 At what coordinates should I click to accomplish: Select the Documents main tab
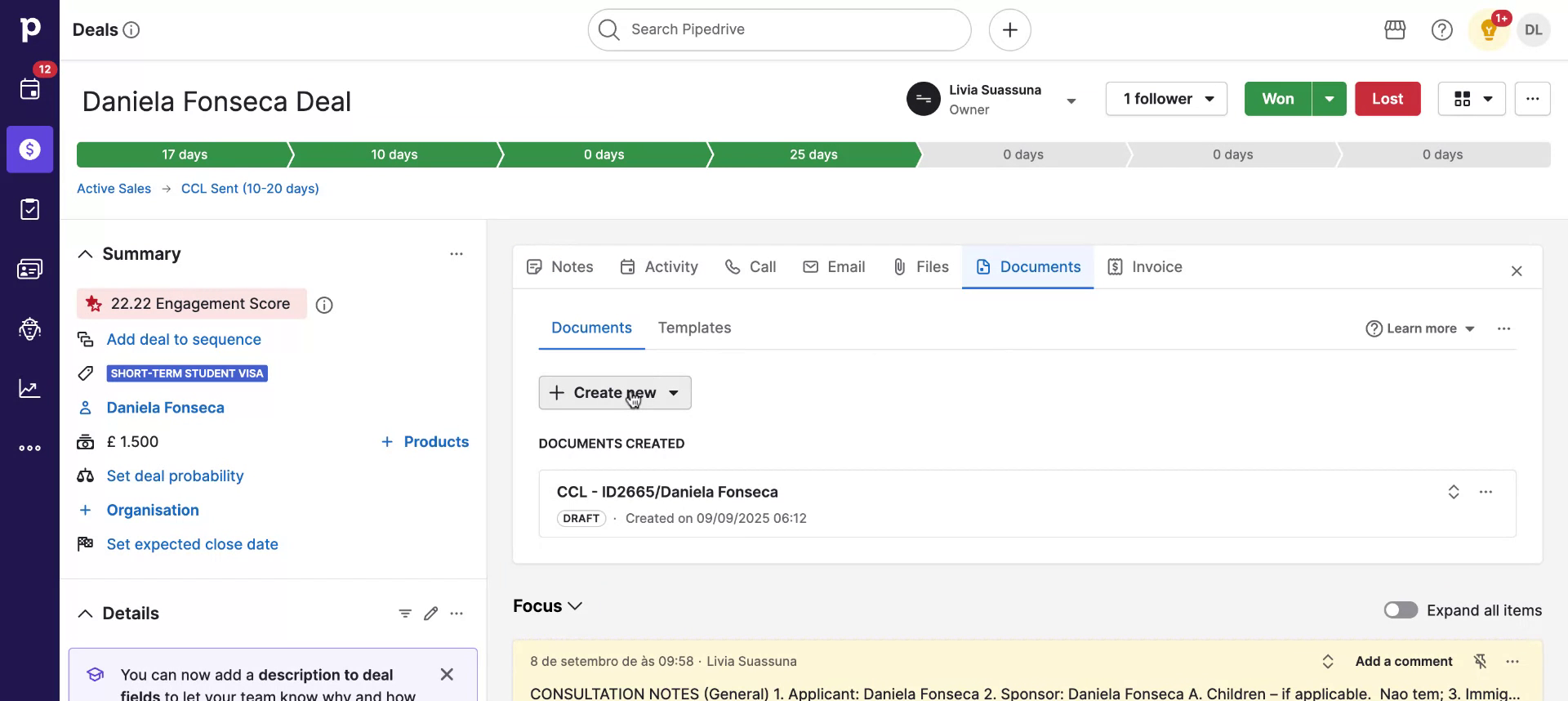pyautogui.click(x=1028, y=267)
